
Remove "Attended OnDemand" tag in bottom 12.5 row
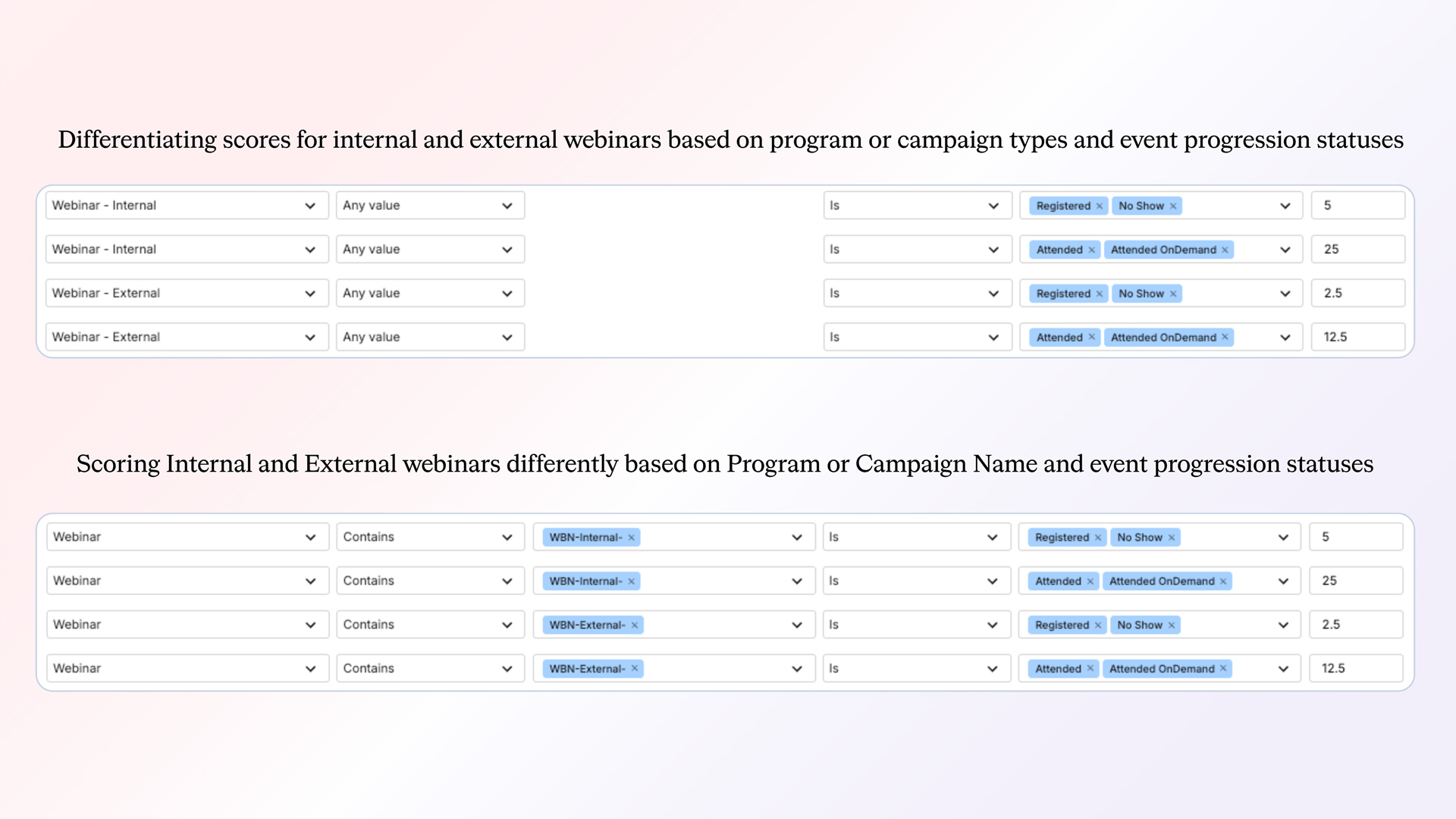tap(1222, 668)
